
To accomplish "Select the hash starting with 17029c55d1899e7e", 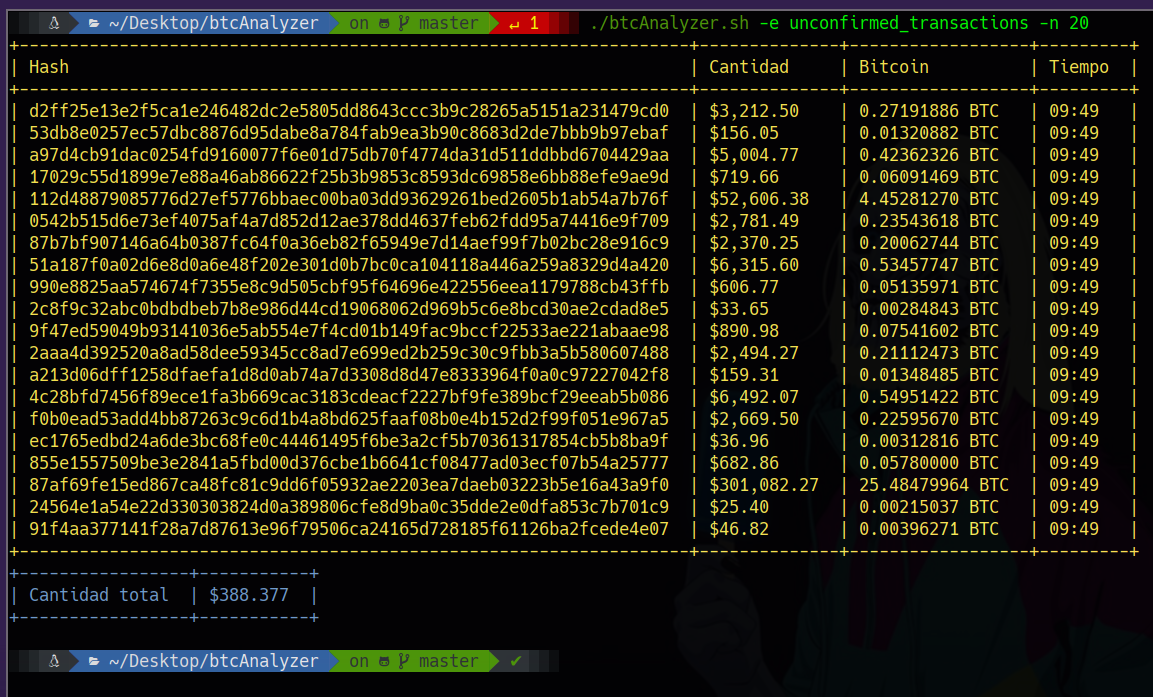I will point(349,177).
